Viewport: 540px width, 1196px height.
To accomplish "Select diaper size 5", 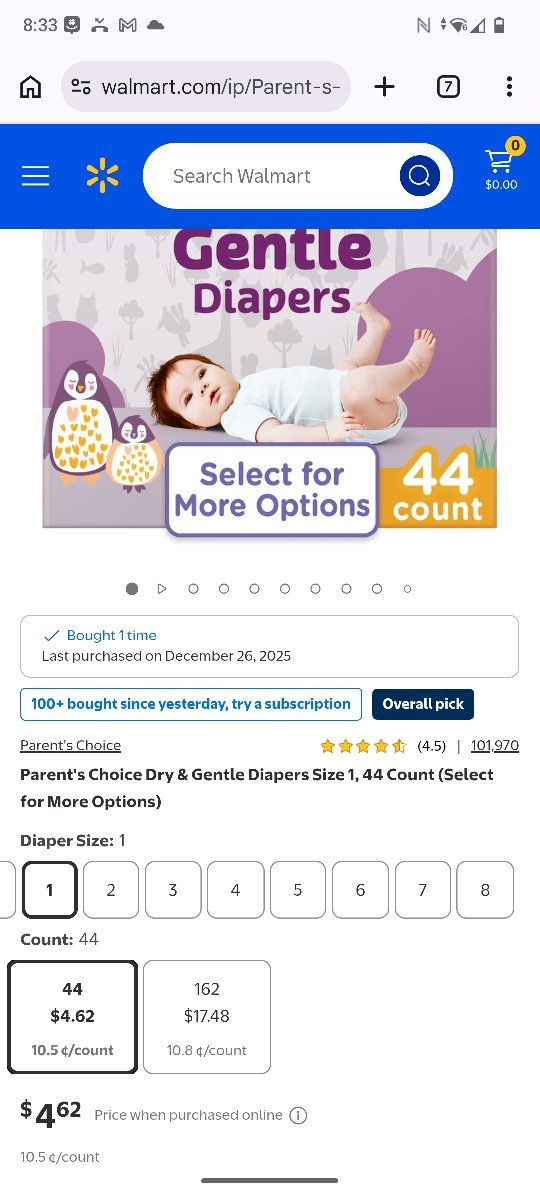I will 297,889.
